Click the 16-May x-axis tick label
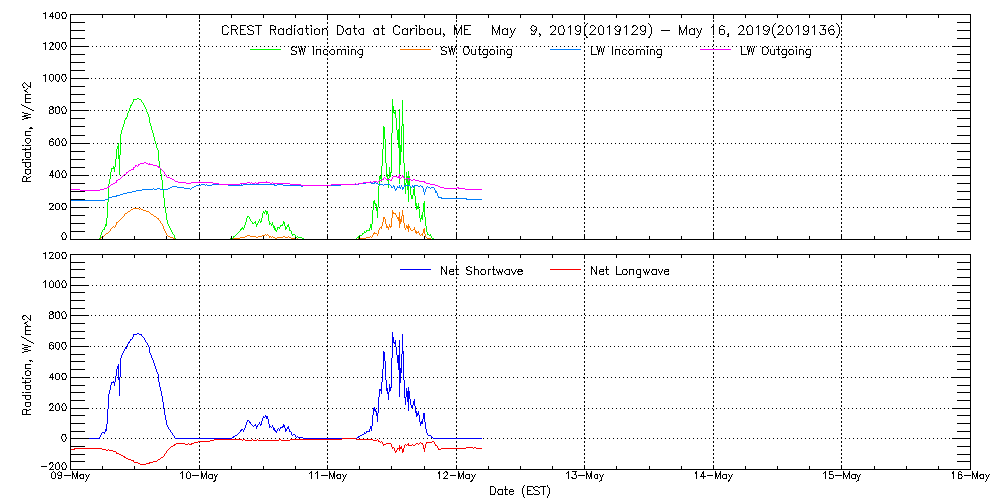1000x500 pixels. click(x=968, y=476)
